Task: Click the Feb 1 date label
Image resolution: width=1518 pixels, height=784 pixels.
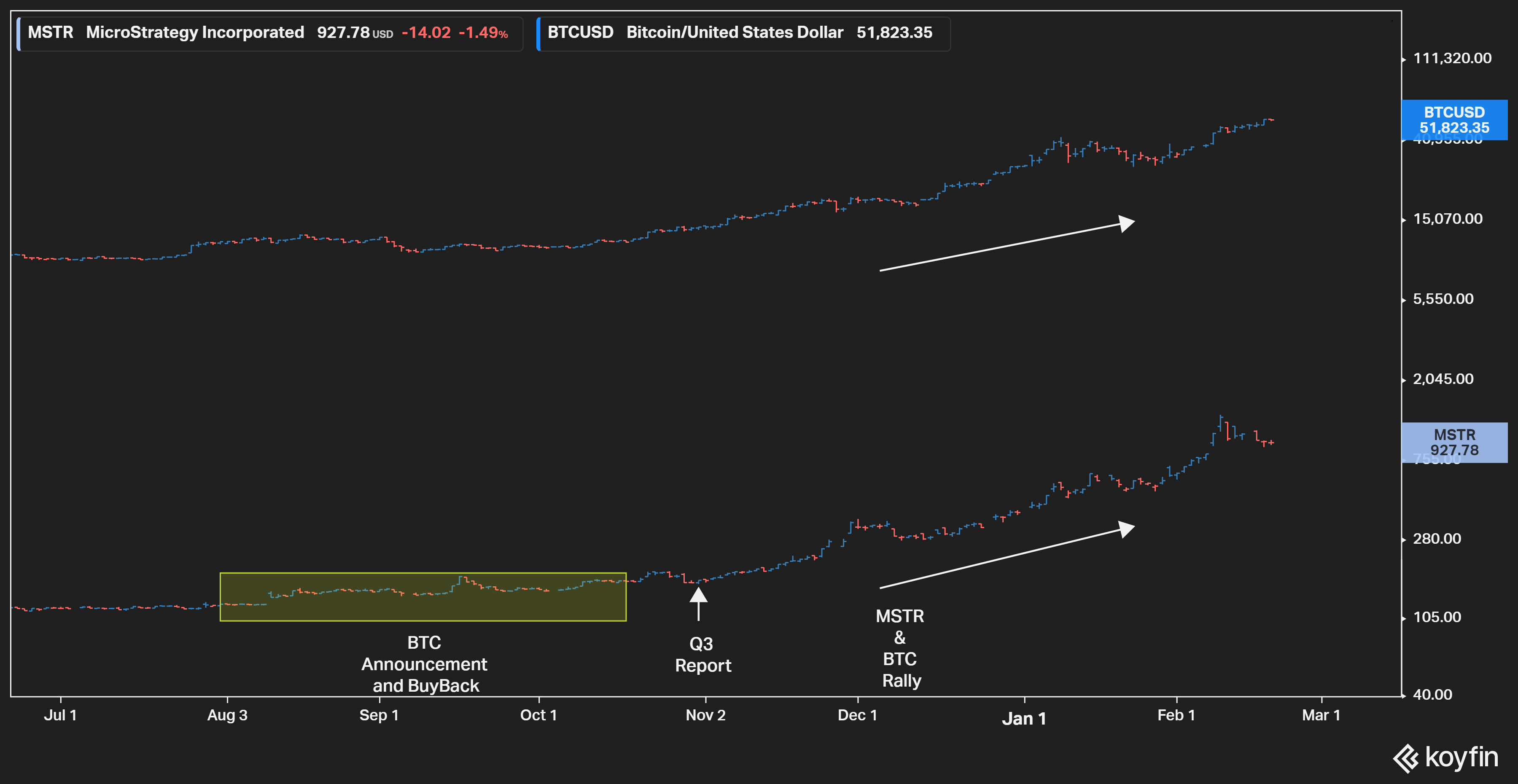Action: coord(1176,715)
